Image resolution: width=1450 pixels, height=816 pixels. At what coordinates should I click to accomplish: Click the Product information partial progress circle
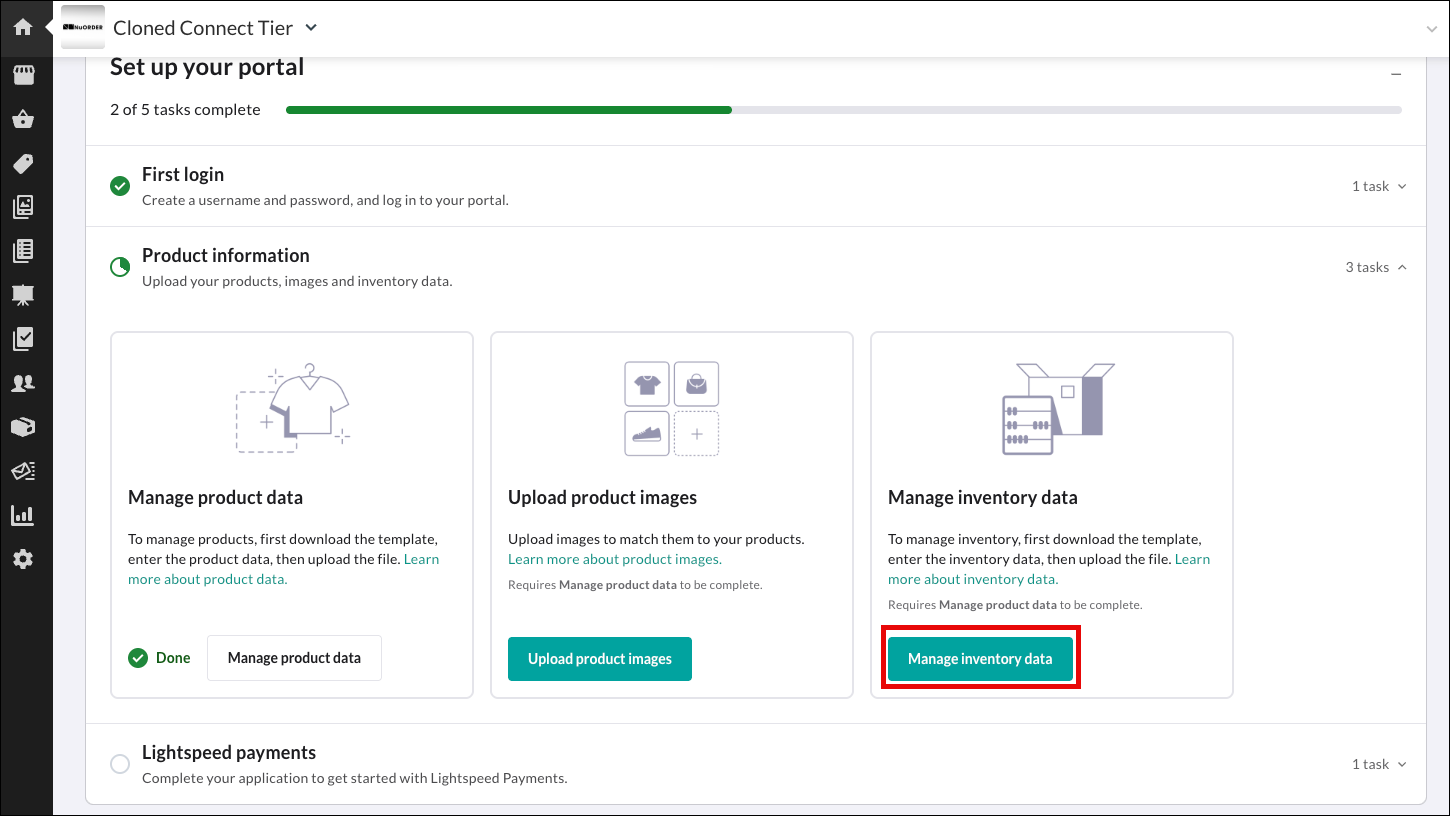pyautogui.click(x=120, y=267)
